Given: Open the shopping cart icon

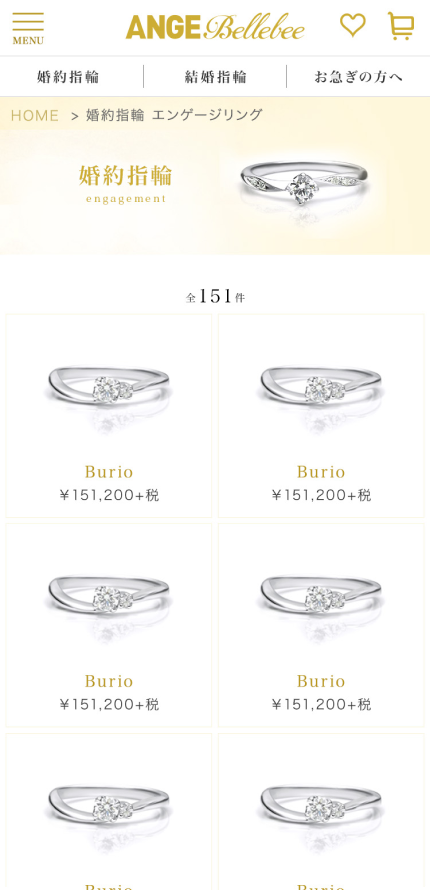Looking at the screenshot, I should tap(401, 26).
